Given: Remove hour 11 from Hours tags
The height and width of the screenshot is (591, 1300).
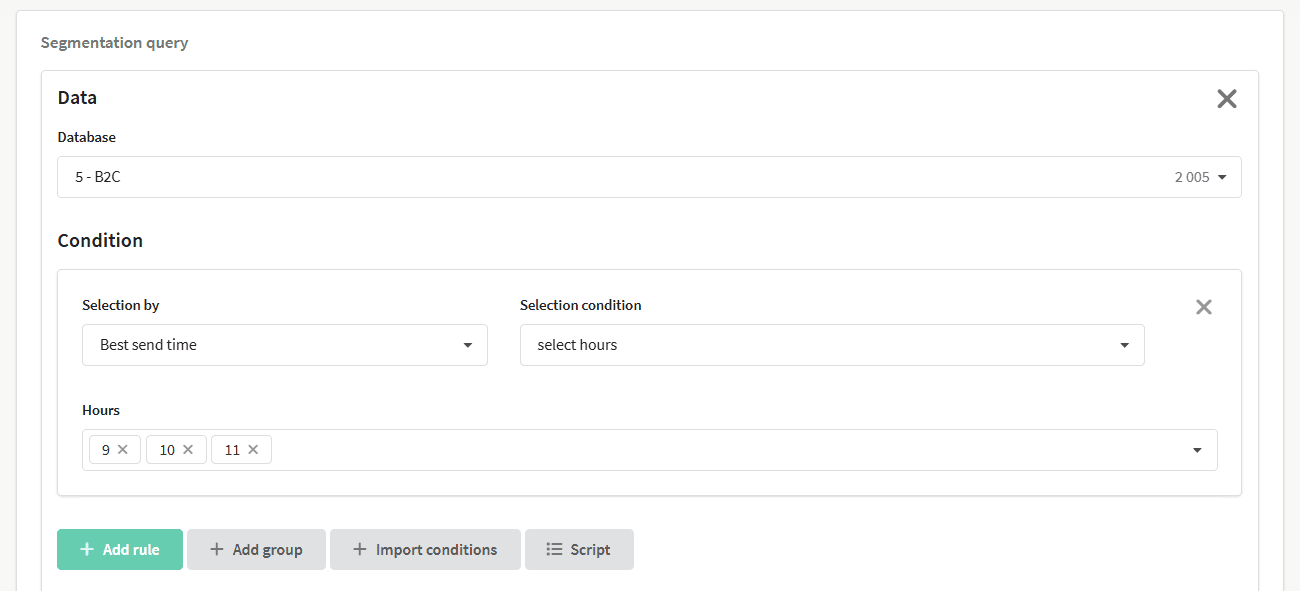Looking at the screenshot, I should (x=253, y=450).
